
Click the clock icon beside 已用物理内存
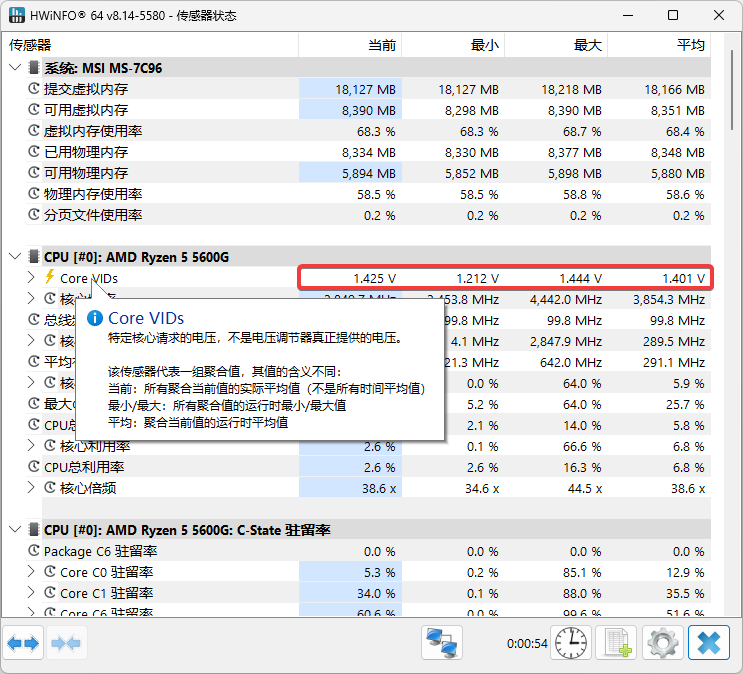pyautogui.click(x=34, y=152)
